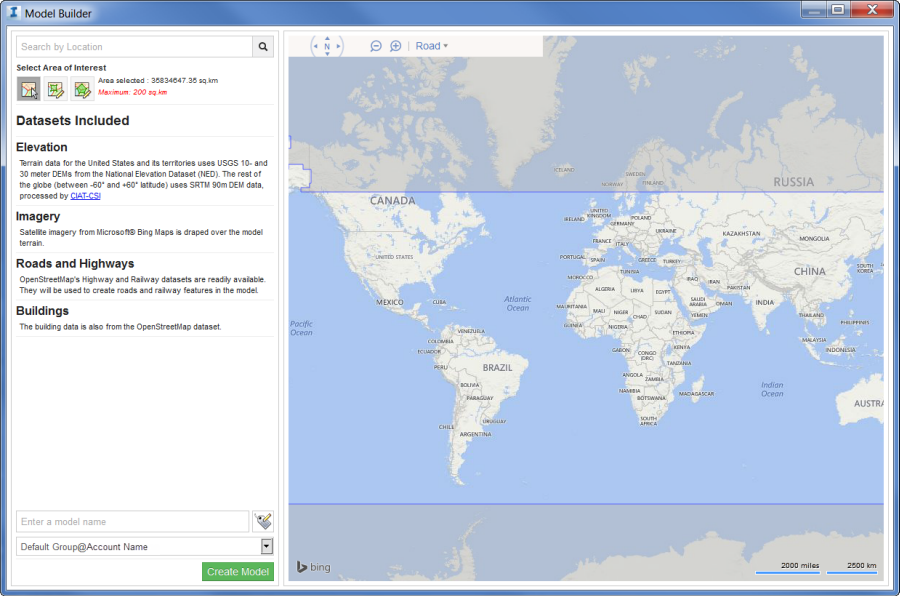Image resolution: width=900 pixels, height=596 pixels.
Task: Choose the draw rectangle area tool
Action: pyautogui.click(x=56, y=90)
